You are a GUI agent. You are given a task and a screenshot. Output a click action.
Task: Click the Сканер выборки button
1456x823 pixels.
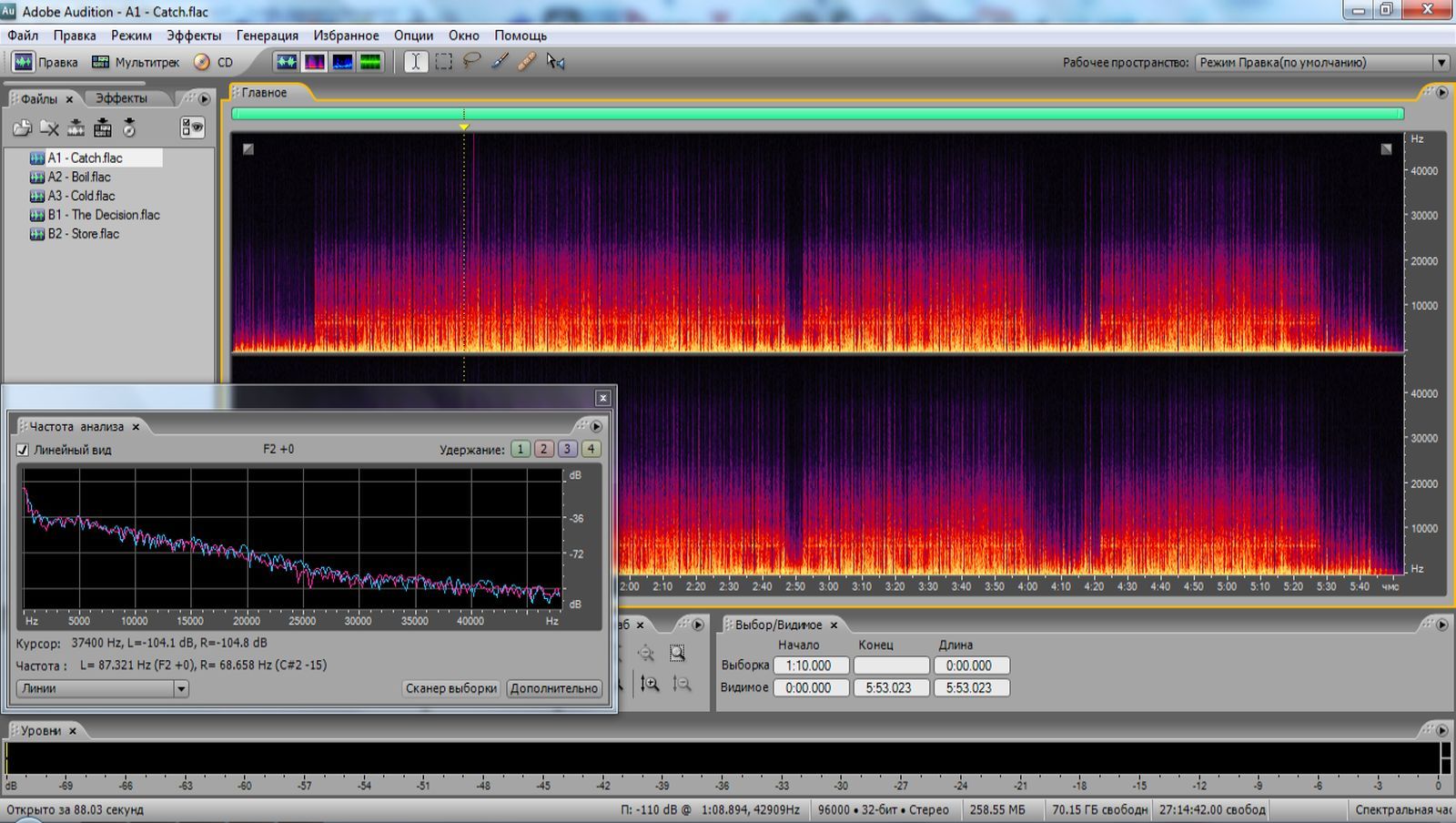(x=451, y=688)
